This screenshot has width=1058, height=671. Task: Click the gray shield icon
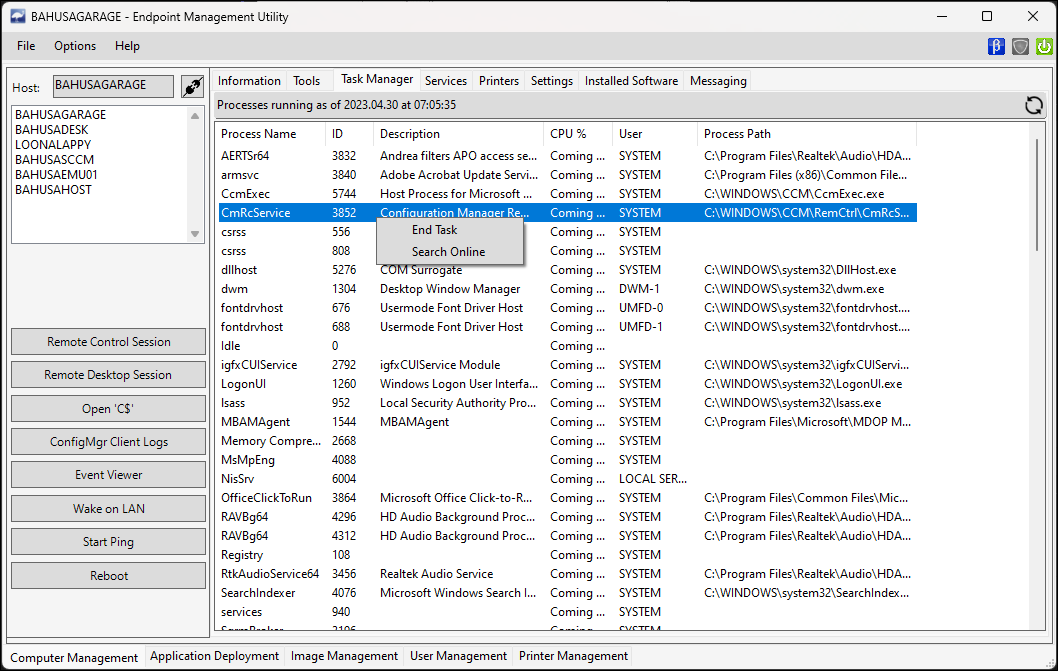pos(1020,47)
